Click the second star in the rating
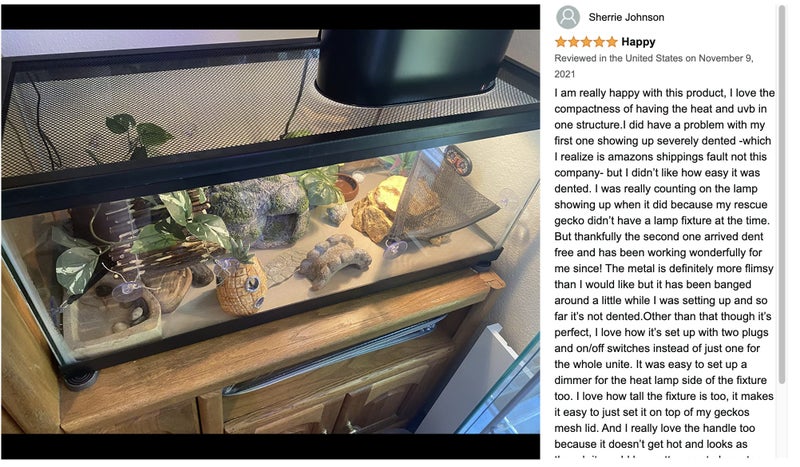Screen dimensions: 800x467 (x=574, y=42)
